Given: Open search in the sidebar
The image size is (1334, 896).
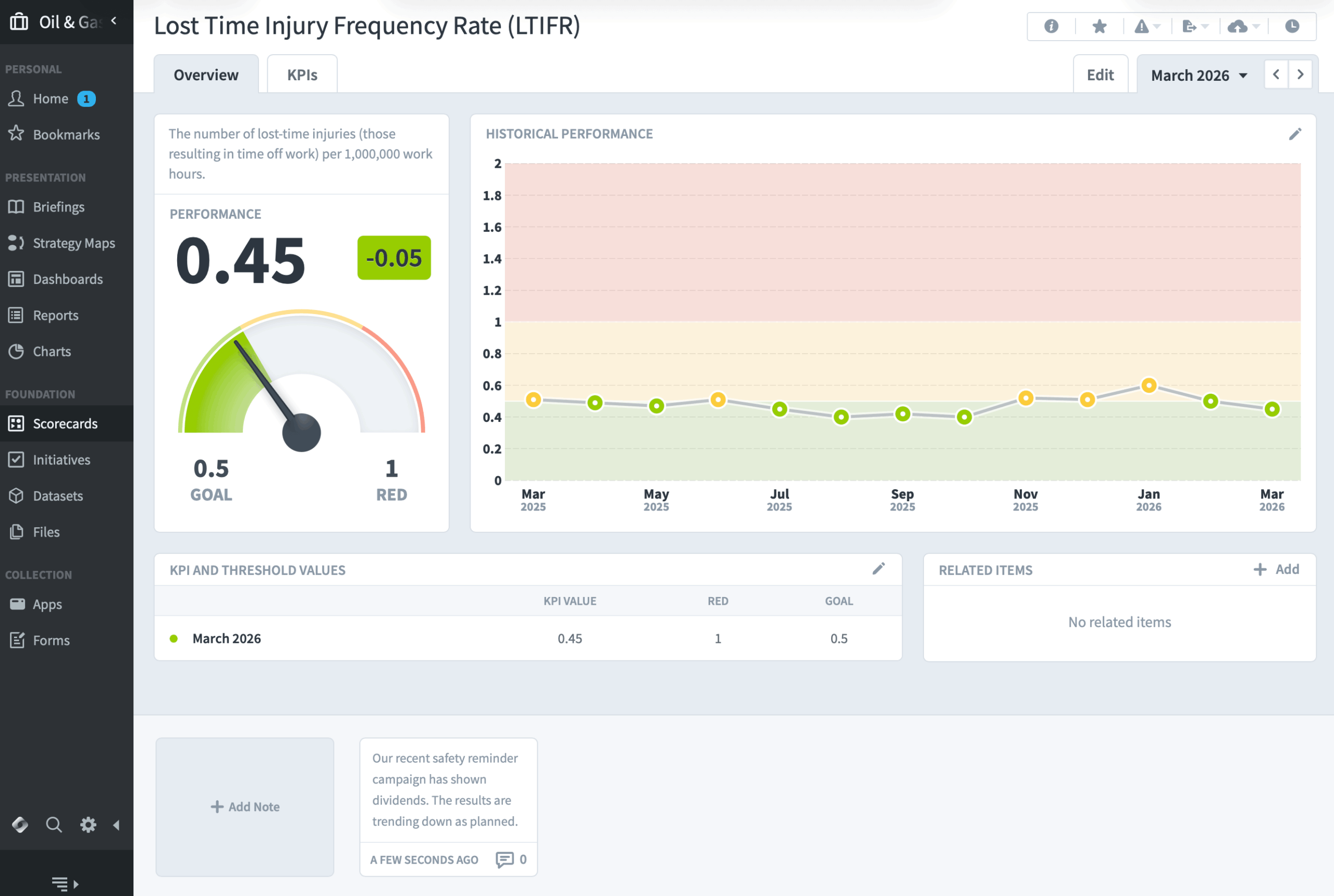Looking at the screenshot, I should (54, 825).
